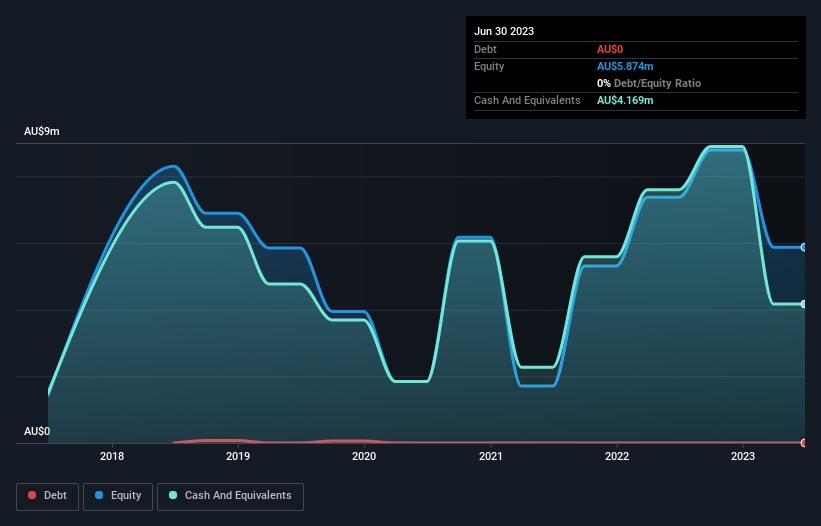The height and width of the screenshot is (526, 821).
Task: Select the Equity endpoint marker on chart
Action: 804,247
